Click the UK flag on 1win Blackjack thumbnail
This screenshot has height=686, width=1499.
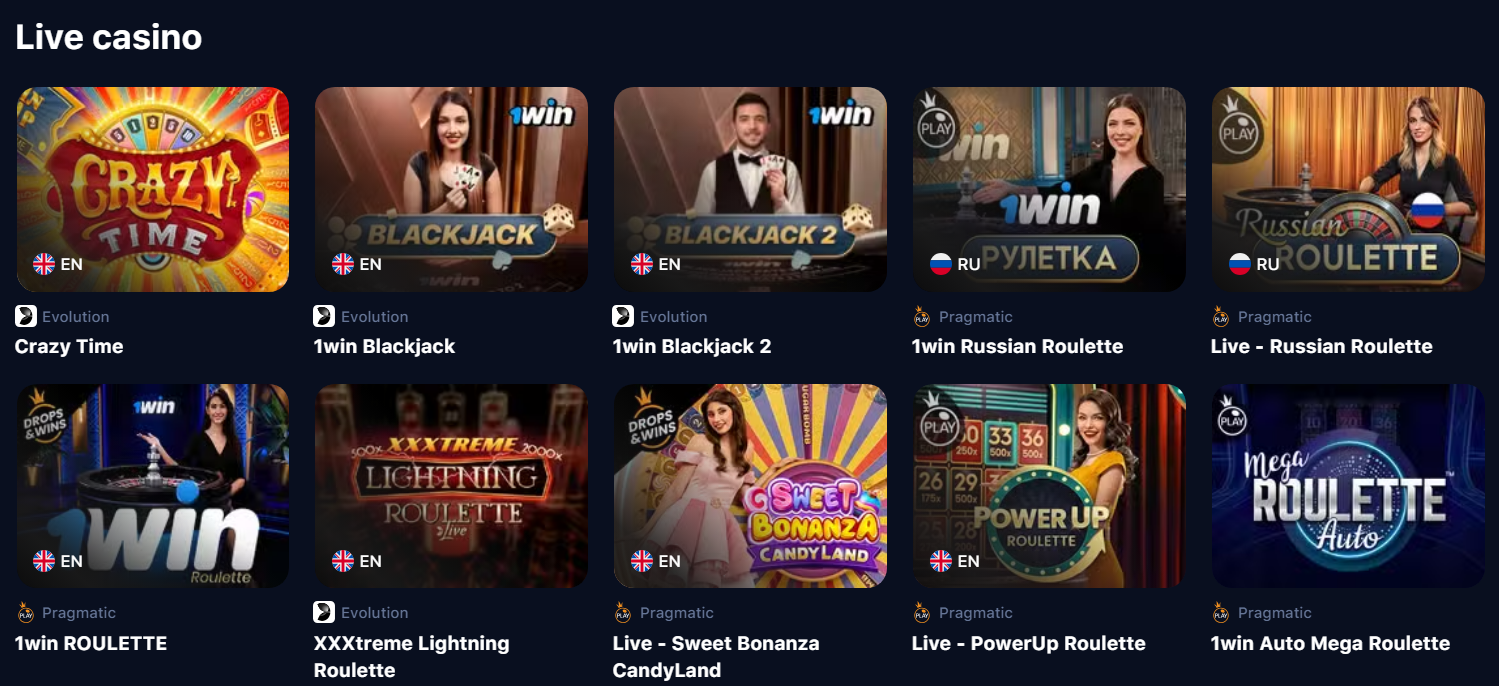click(x=343, y=264)
